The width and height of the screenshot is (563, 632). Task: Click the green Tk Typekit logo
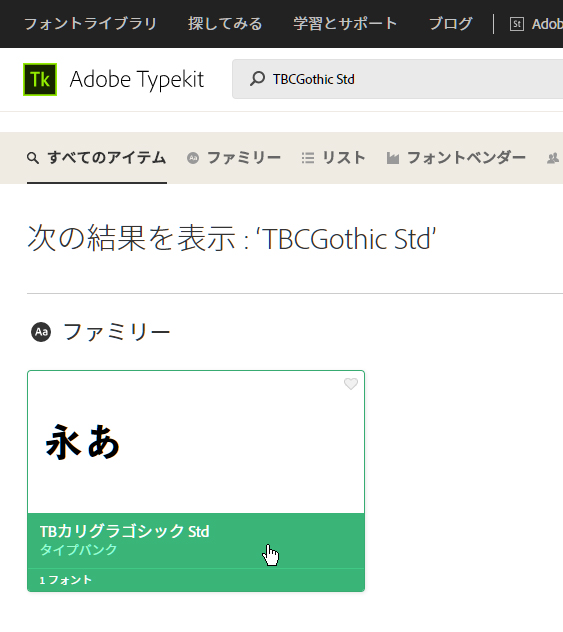click(x=40, y=79)
